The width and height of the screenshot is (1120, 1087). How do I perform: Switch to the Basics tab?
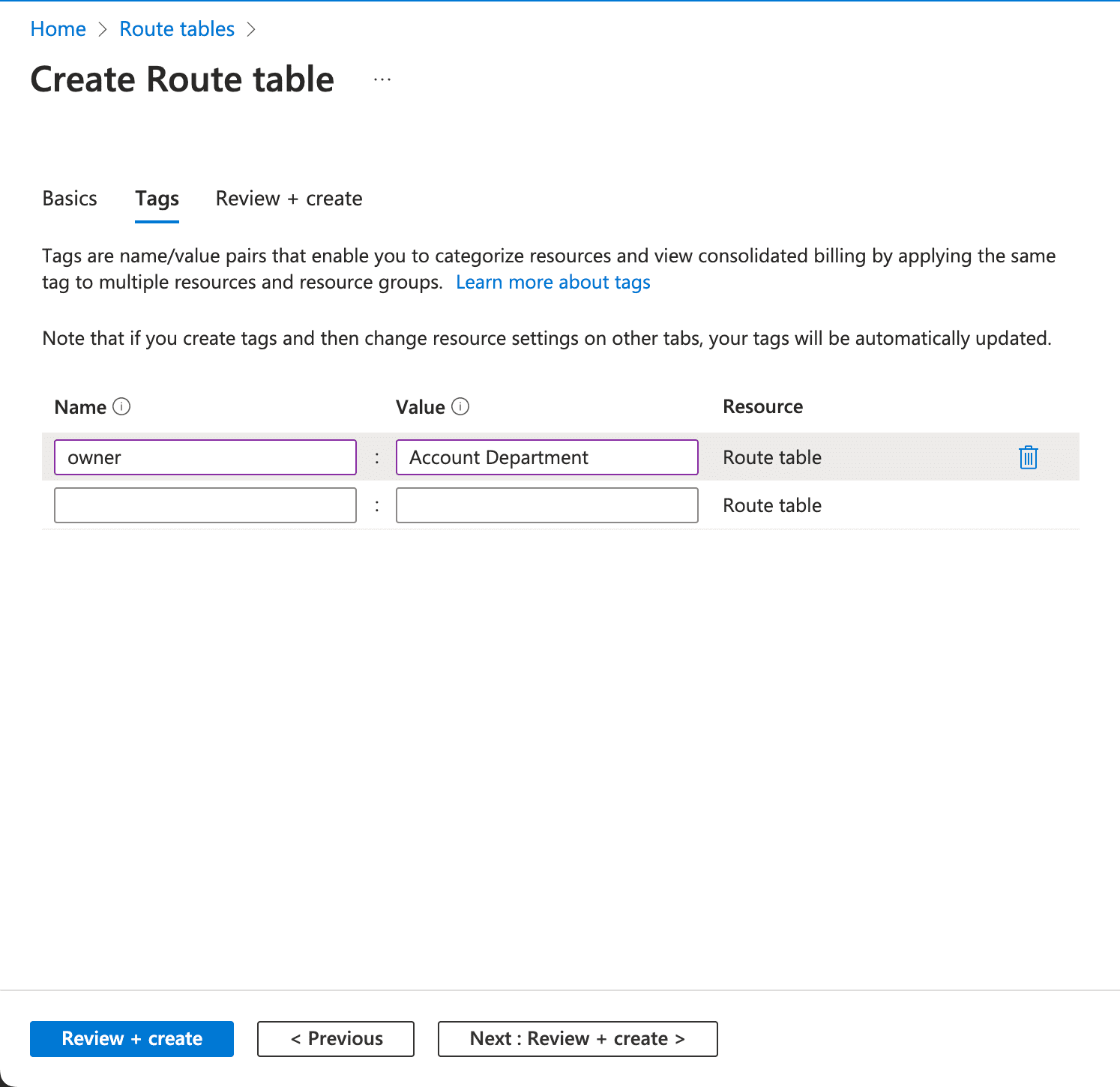click(69, 199)
